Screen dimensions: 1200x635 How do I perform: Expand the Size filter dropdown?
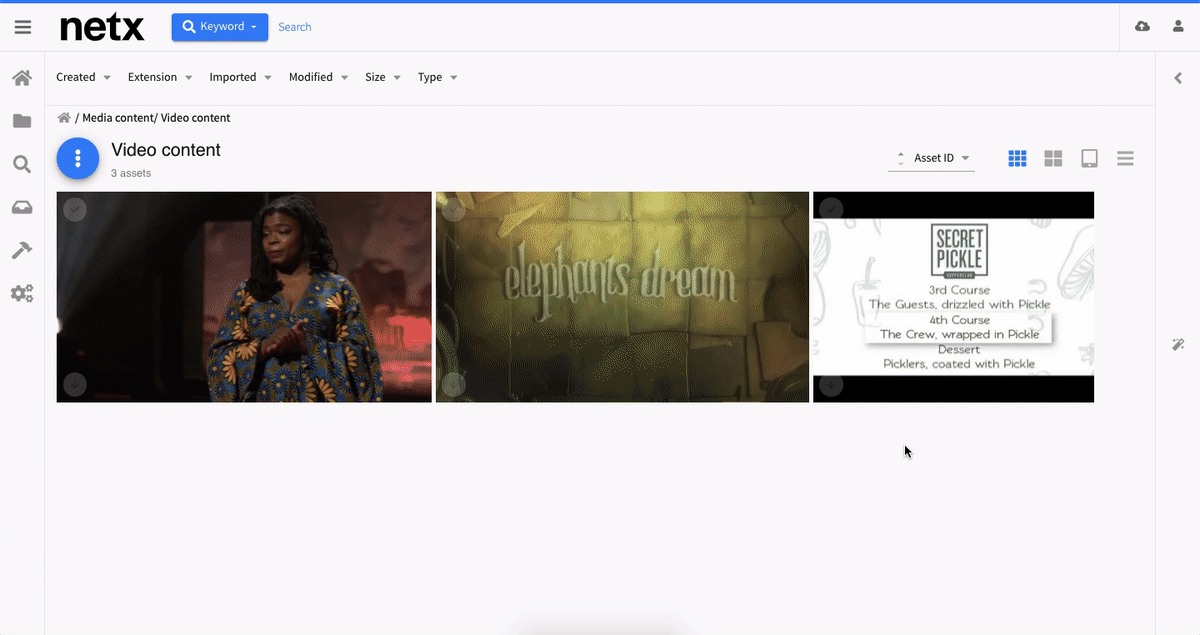click(x=383, y=77)
